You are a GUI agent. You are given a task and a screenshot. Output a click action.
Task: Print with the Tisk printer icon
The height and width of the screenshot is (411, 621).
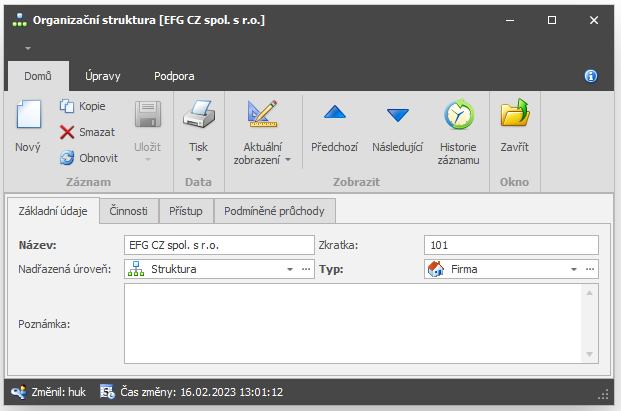point(199,114)
